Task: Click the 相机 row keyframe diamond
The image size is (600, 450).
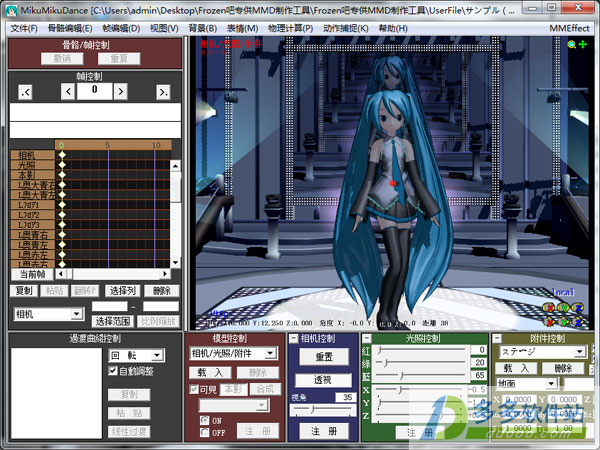Action: pos(62,155)
